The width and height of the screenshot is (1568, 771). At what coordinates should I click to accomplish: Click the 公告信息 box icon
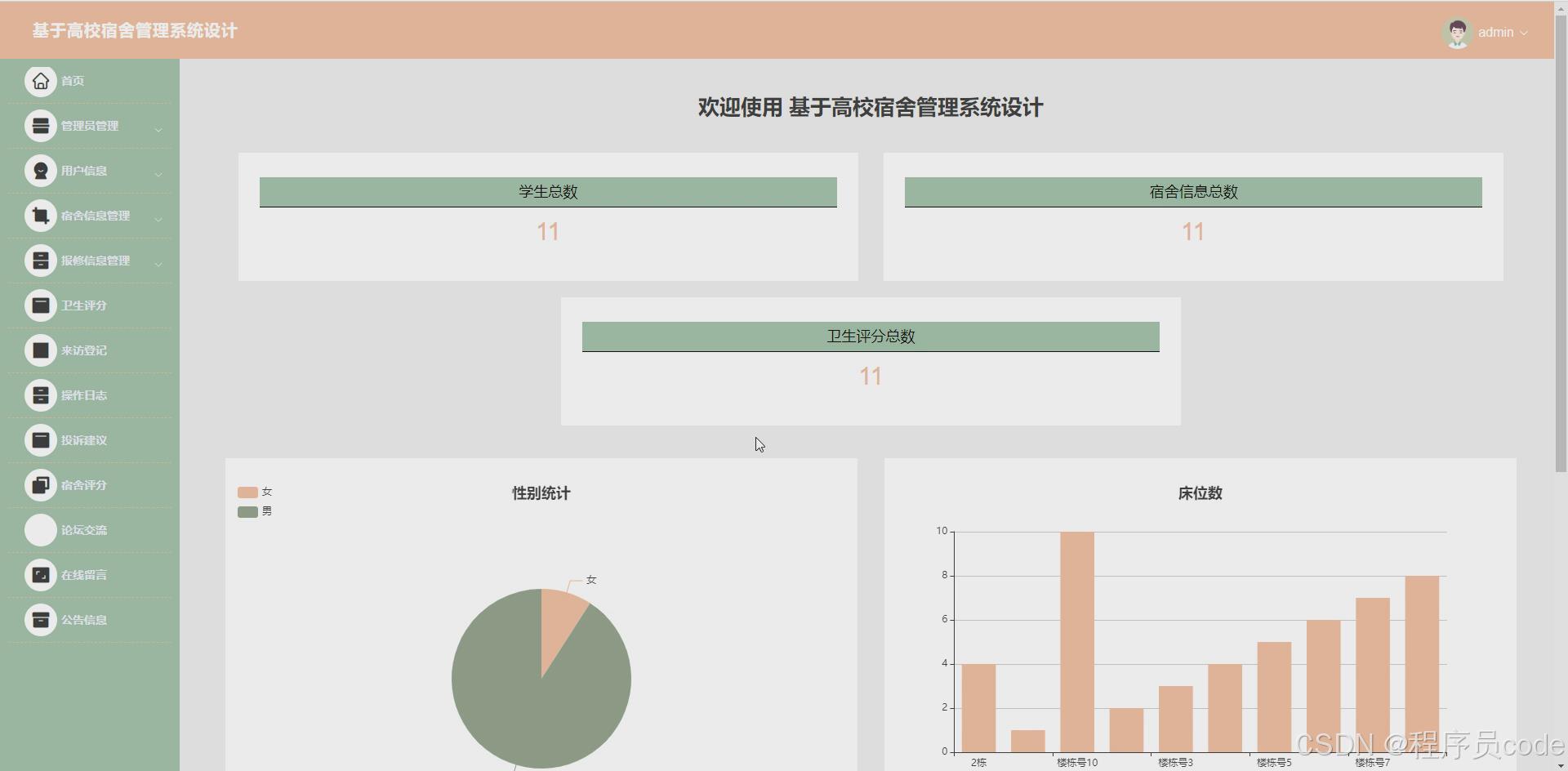point(41,620)
